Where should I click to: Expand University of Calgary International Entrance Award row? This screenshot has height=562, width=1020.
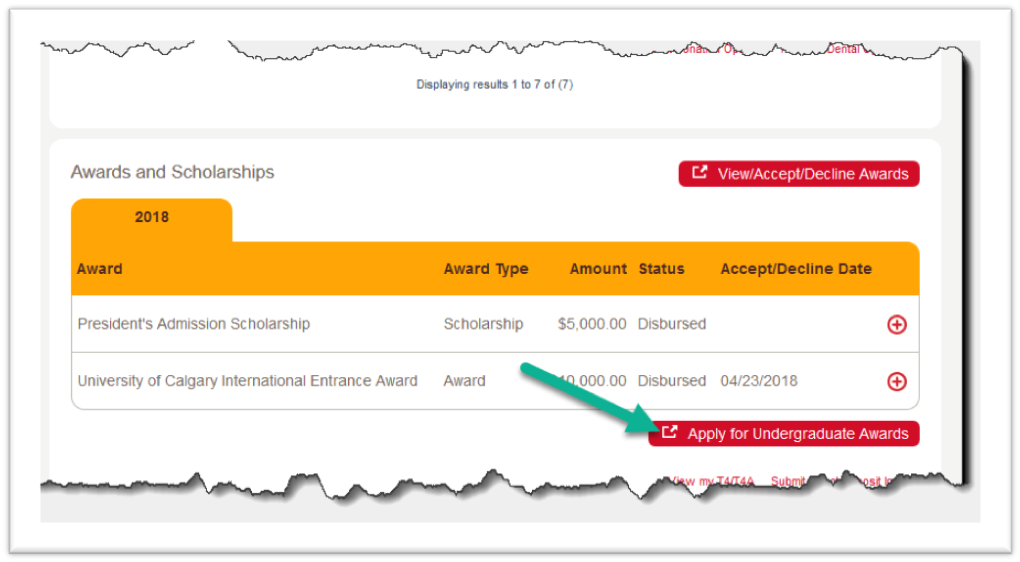pos(897,381)
